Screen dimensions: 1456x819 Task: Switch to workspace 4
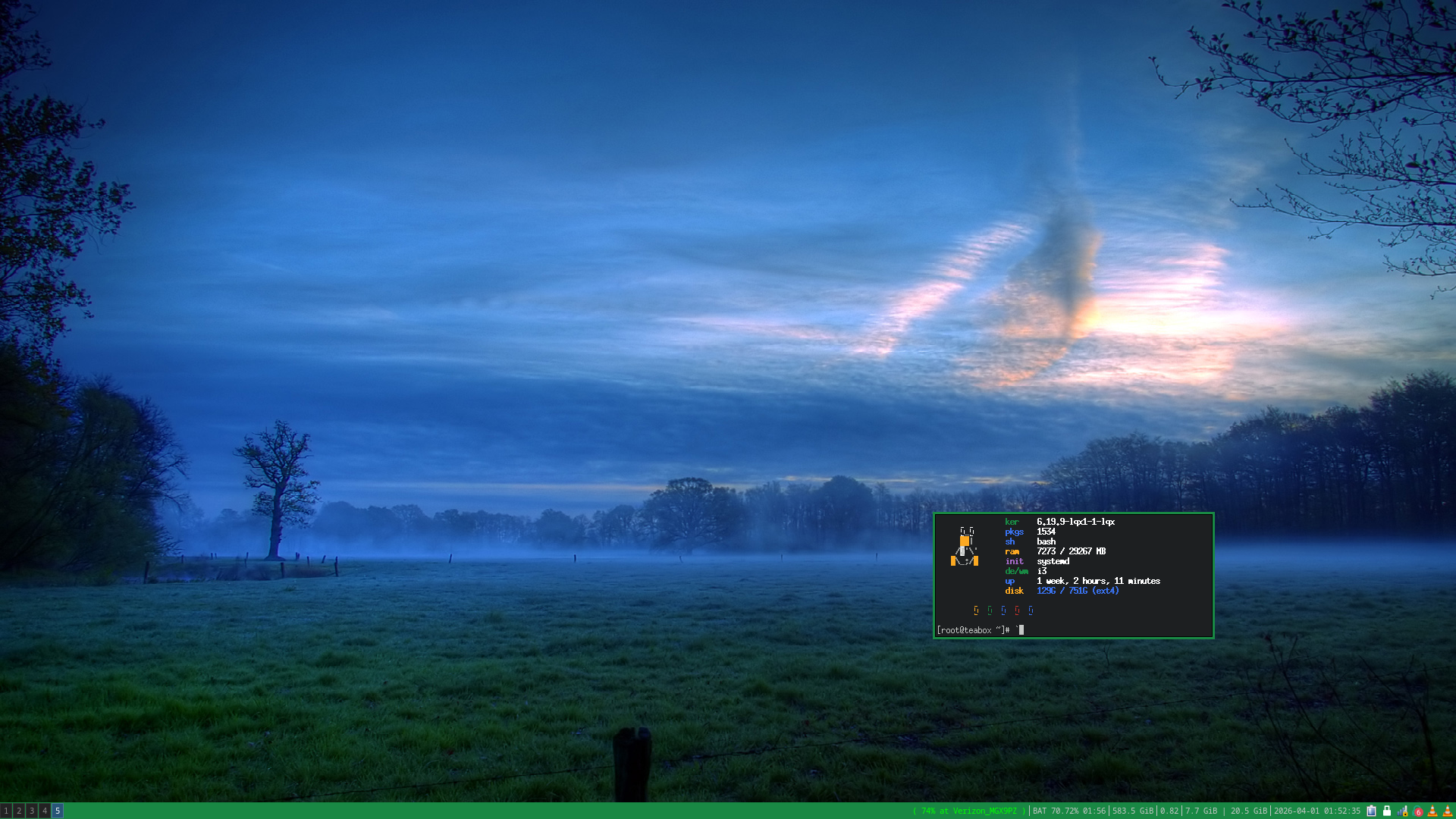point(45,811)
